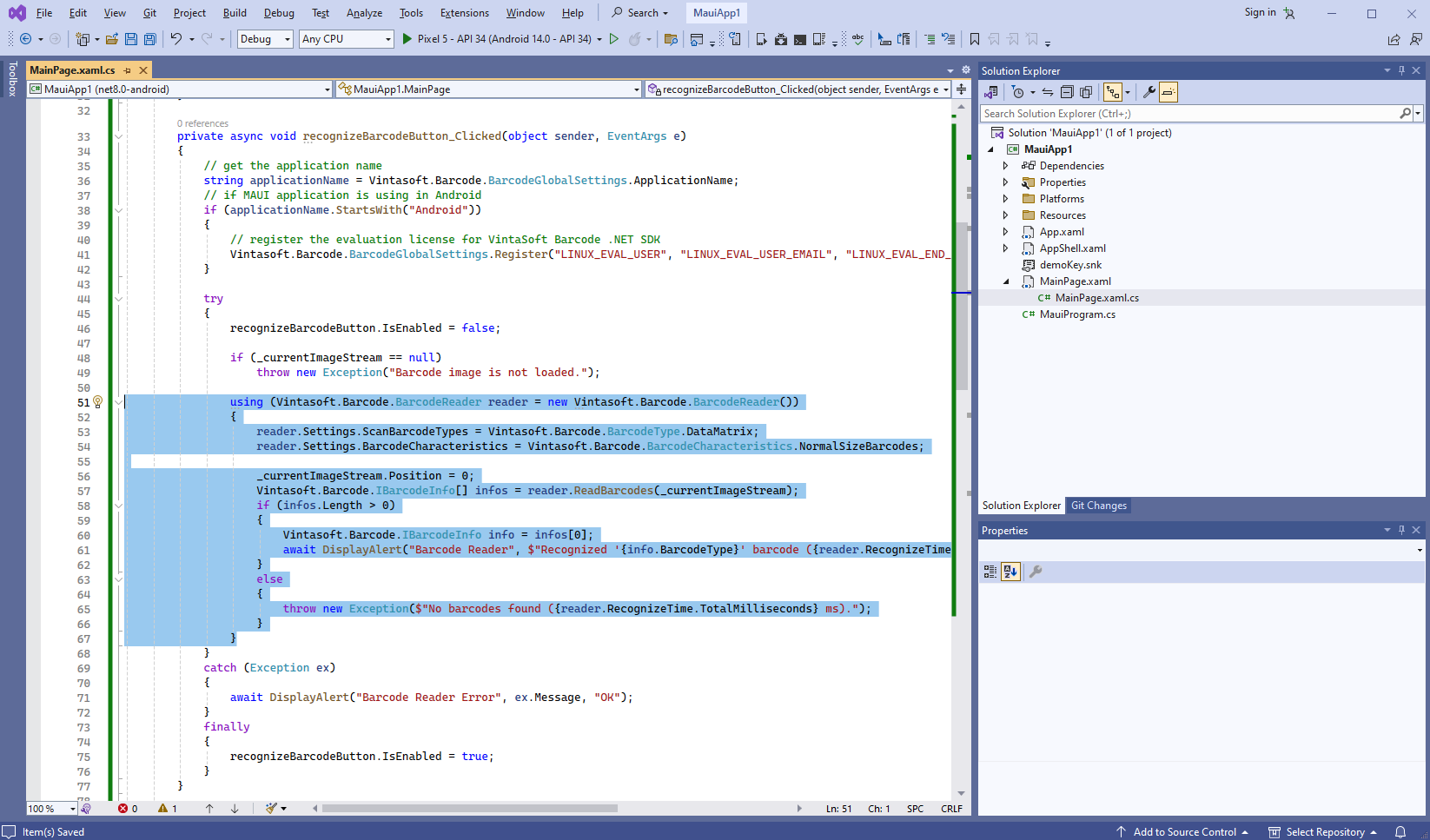Open the Android SDK Manager icon
The height and width of the screenshot is (840, 1430).
[781, 39]
